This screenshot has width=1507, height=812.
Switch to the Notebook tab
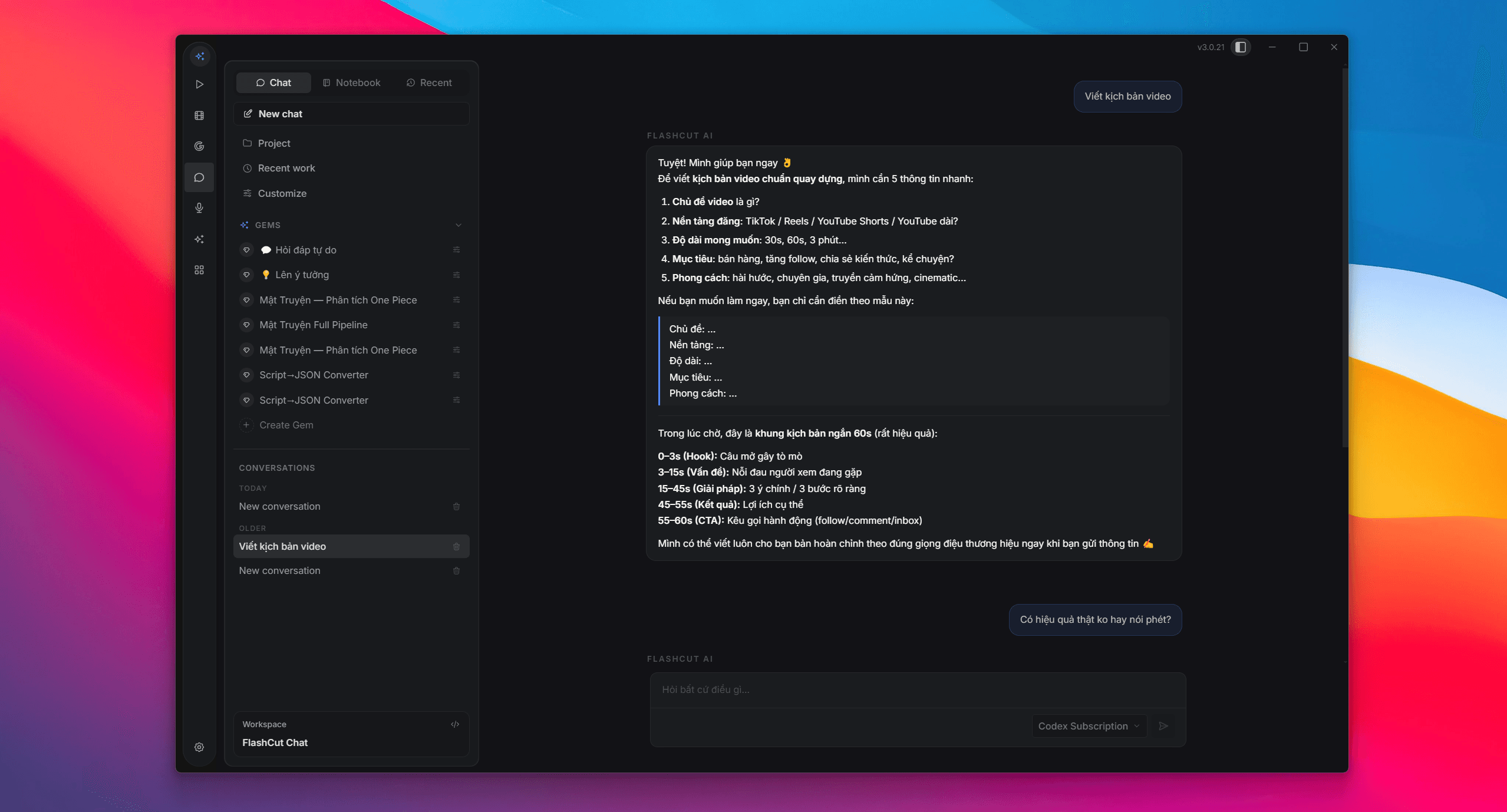(x=352, y=82)
